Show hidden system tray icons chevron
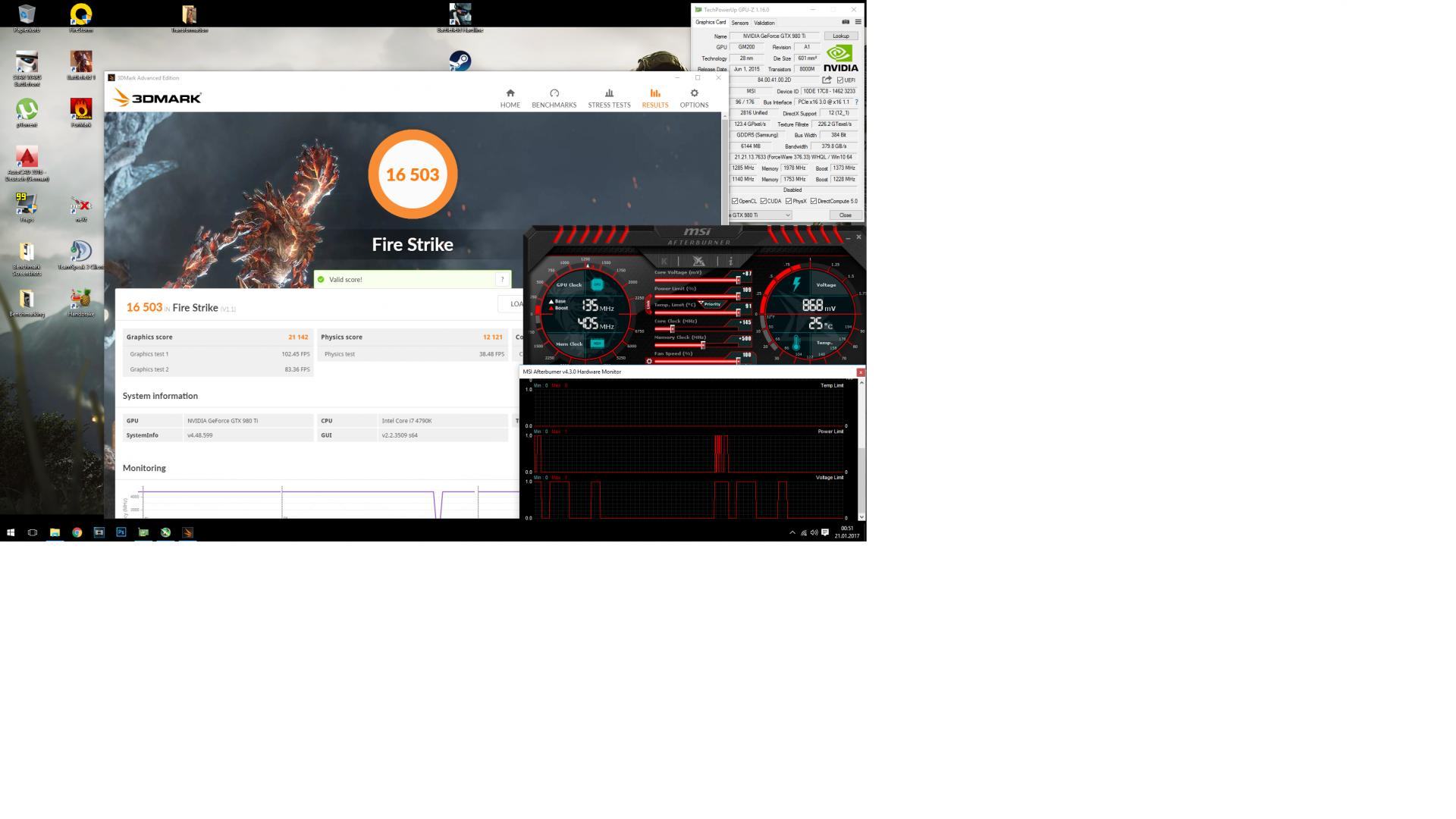 (792, 532)
